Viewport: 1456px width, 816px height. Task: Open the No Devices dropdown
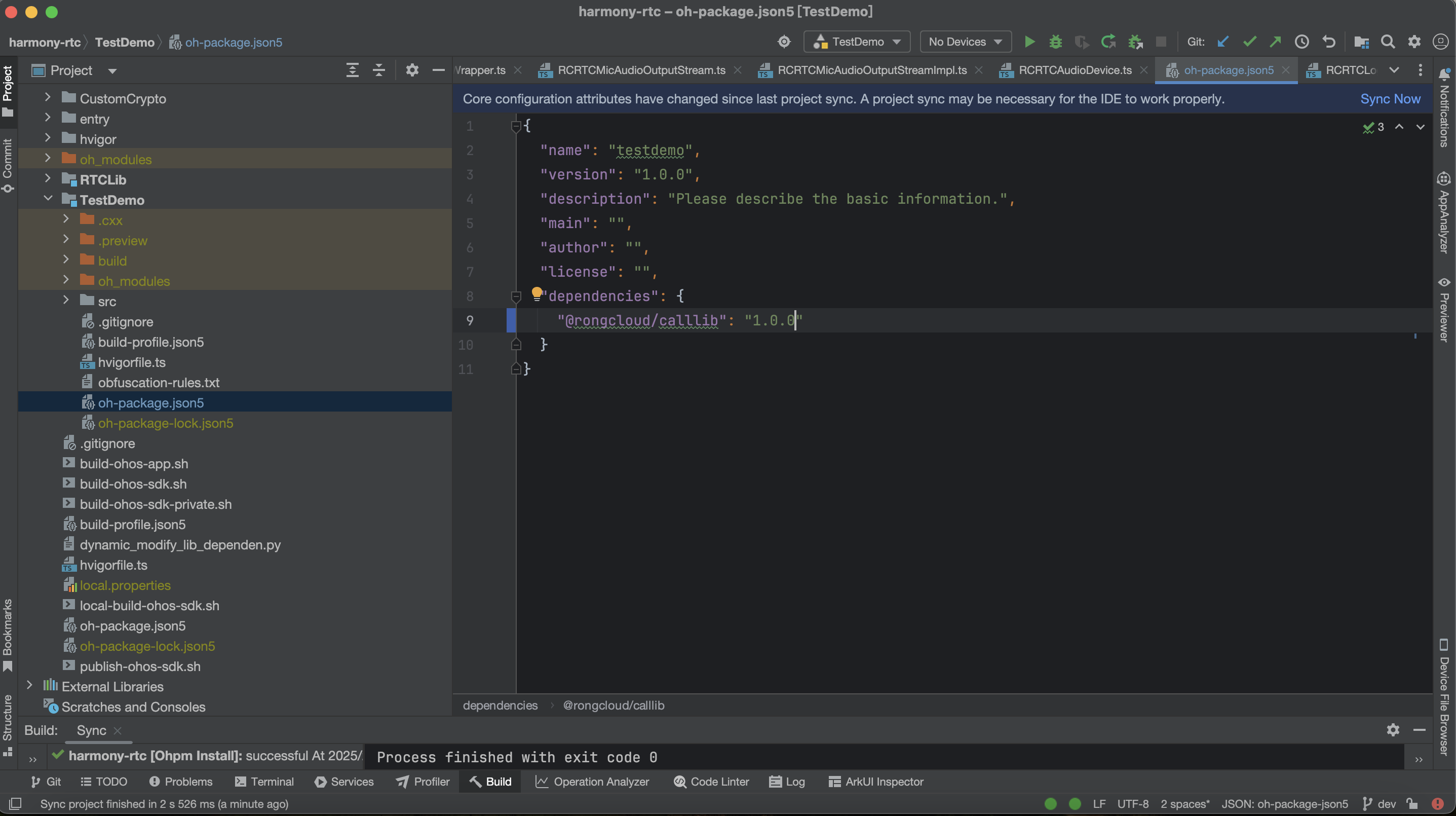coord(966,42)
